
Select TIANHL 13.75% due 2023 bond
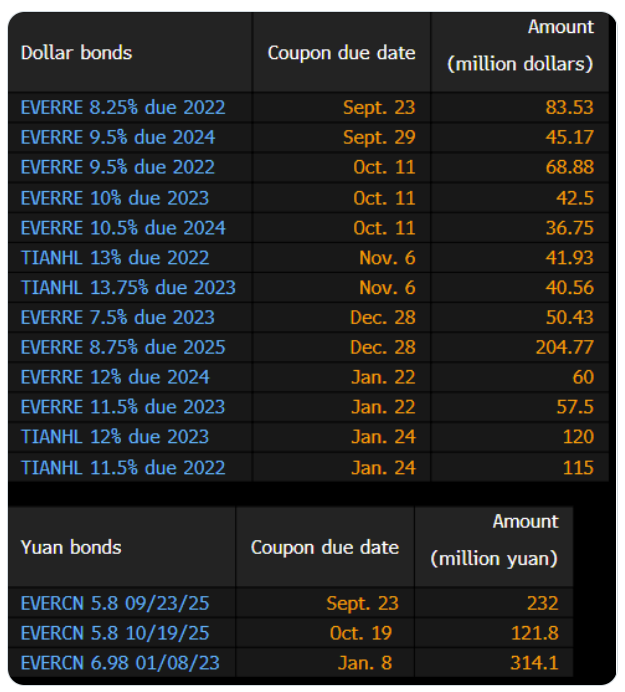(128, 287)
